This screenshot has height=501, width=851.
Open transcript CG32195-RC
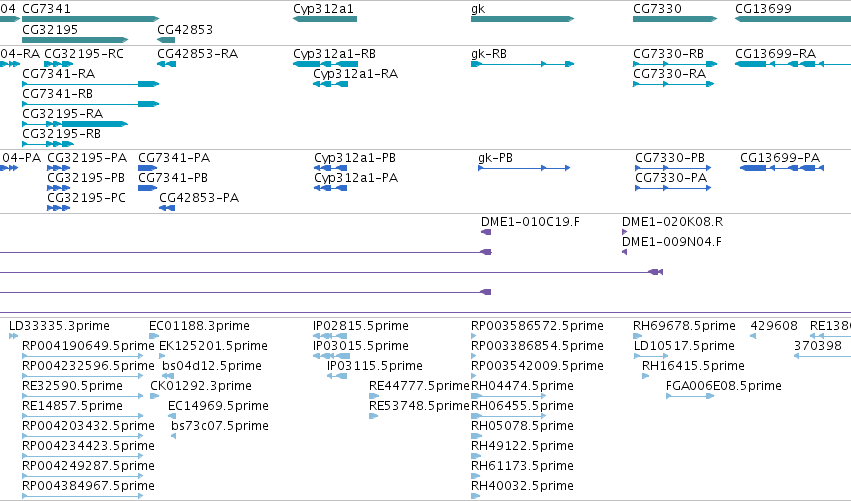coord(84,54)
